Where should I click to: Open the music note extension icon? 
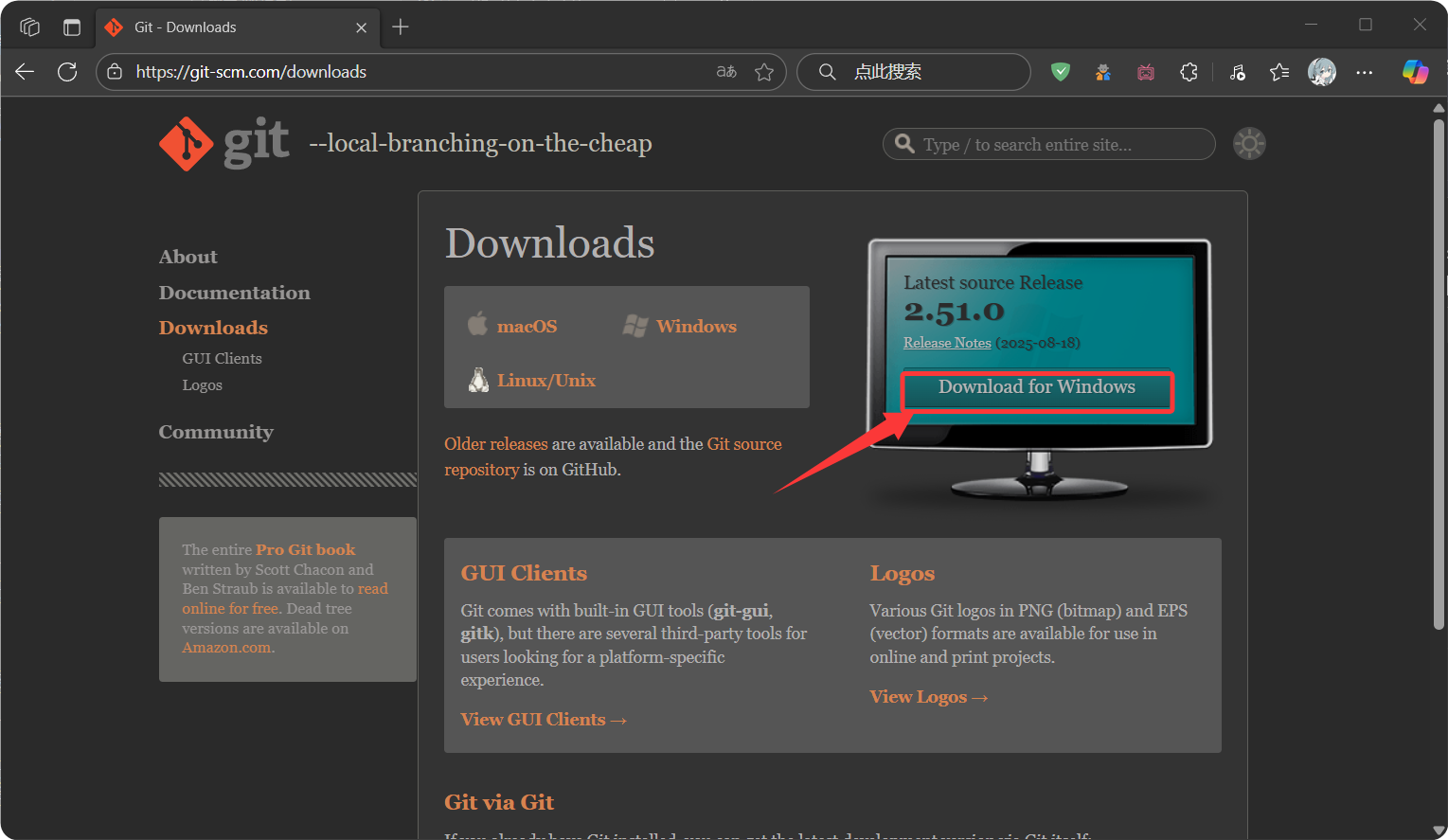click(x=1238, y=72)
